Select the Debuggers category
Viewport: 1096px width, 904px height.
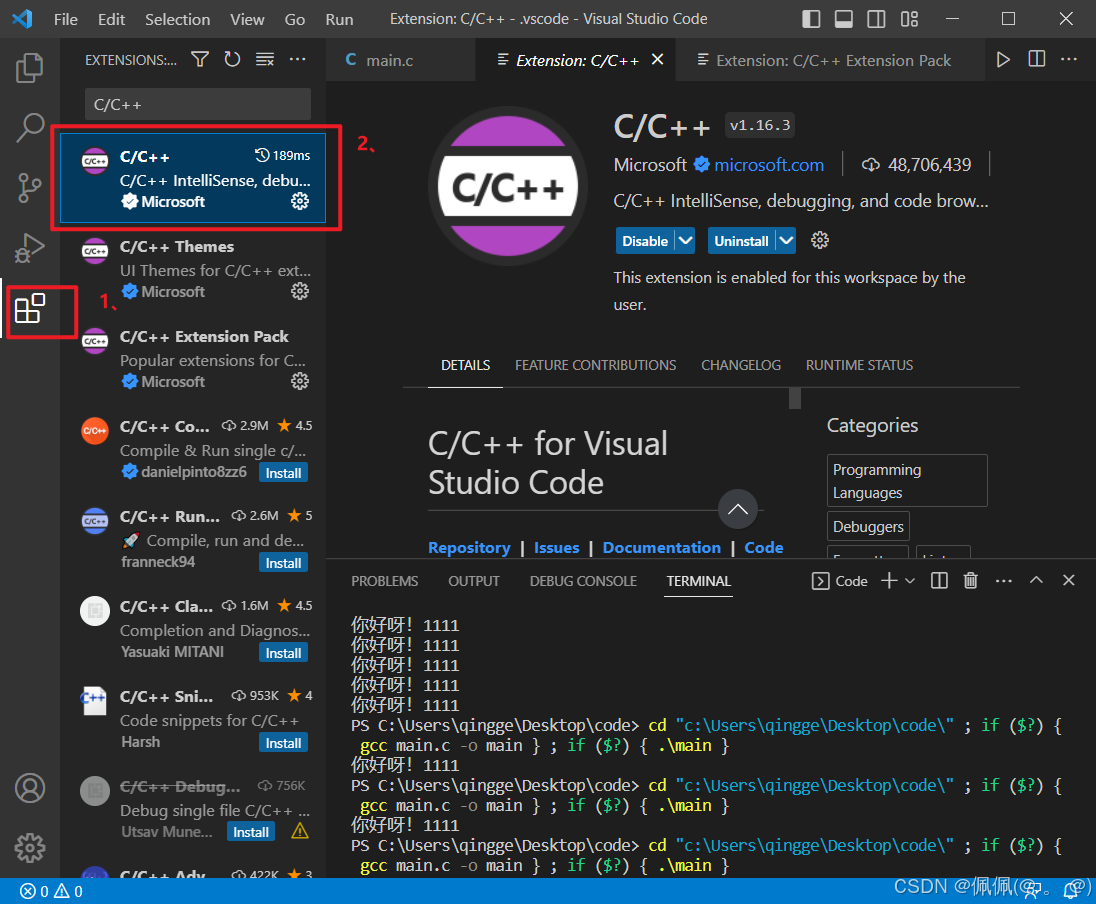coord(868,526)
